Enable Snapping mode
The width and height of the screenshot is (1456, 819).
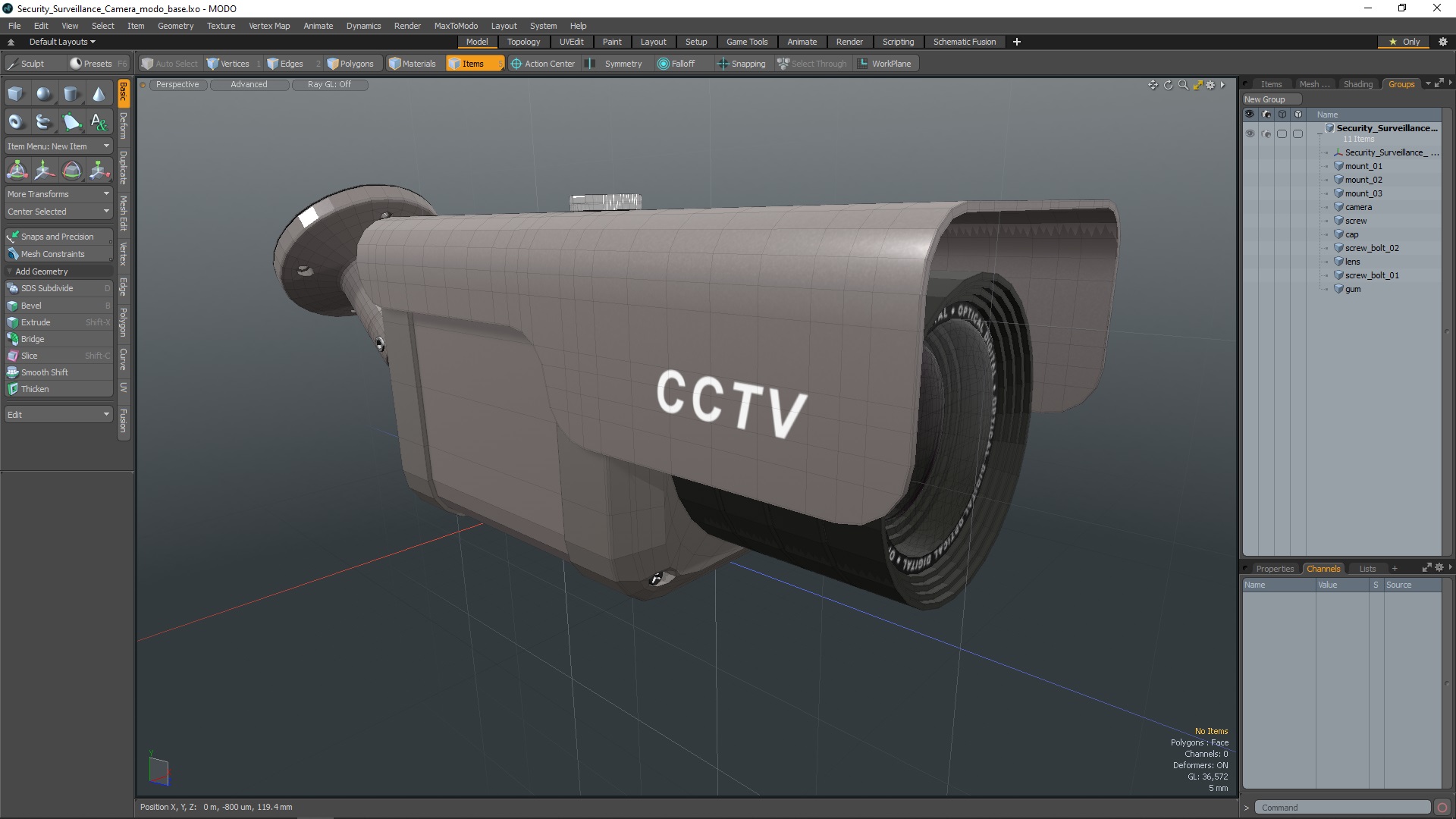[x=741, y=63]
